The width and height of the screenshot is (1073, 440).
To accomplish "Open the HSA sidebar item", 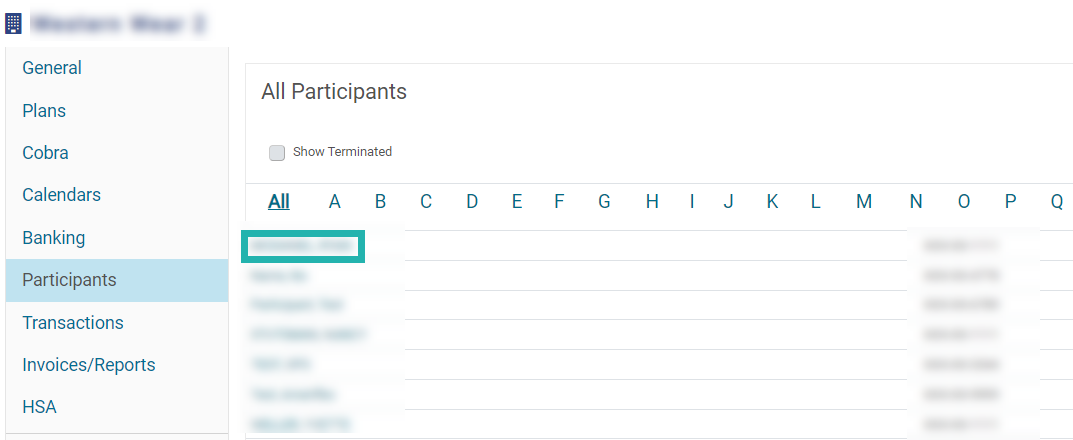I will (40, 407).
